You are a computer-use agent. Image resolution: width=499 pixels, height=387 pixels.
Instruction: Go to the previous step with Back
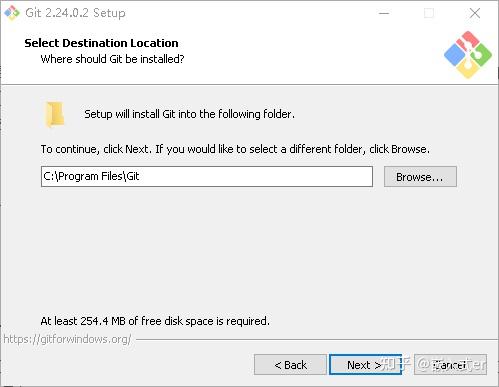[290, 365]
